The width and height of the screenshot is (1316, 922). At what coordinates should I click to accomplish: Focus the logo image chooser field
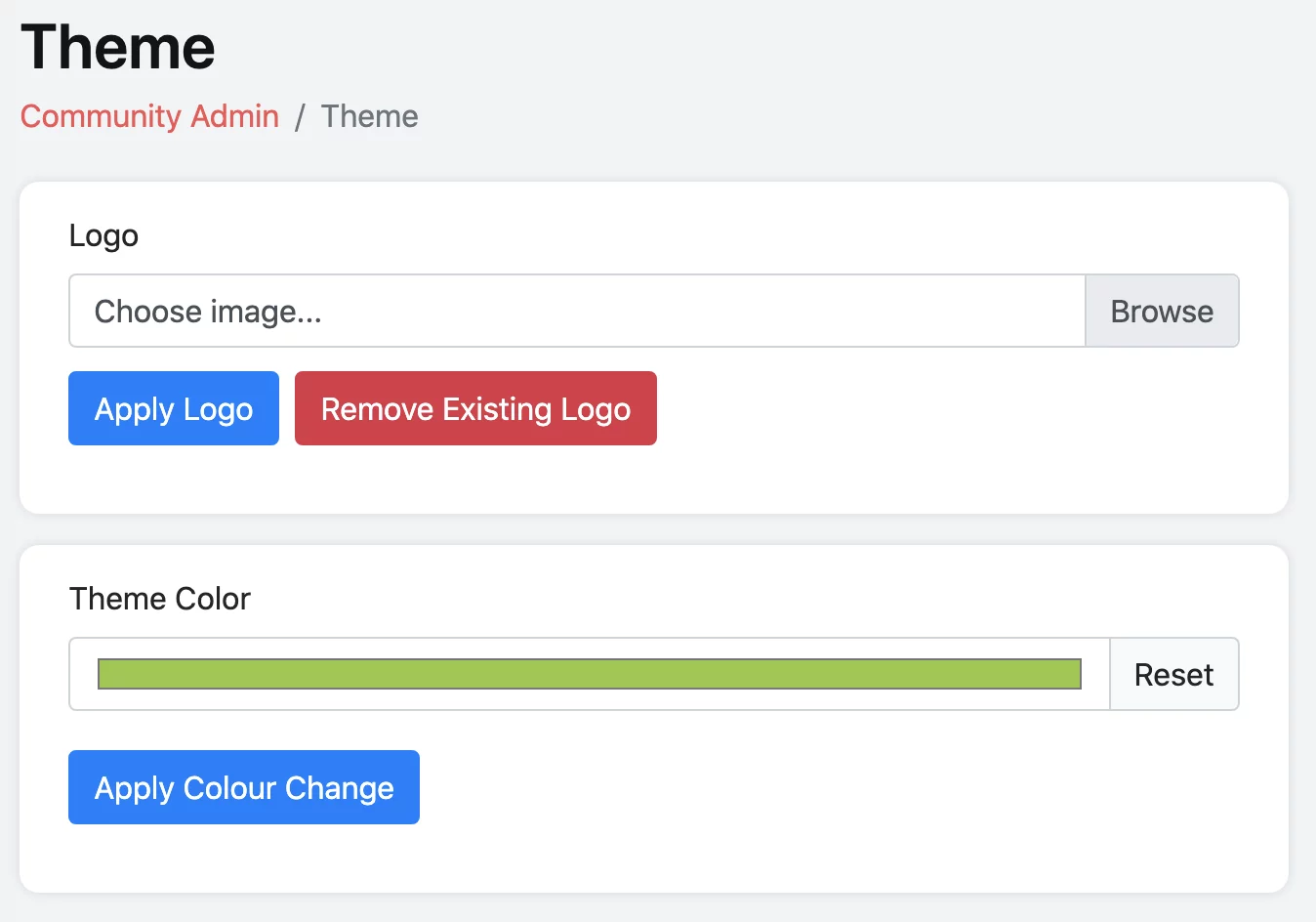coord(576,311)
